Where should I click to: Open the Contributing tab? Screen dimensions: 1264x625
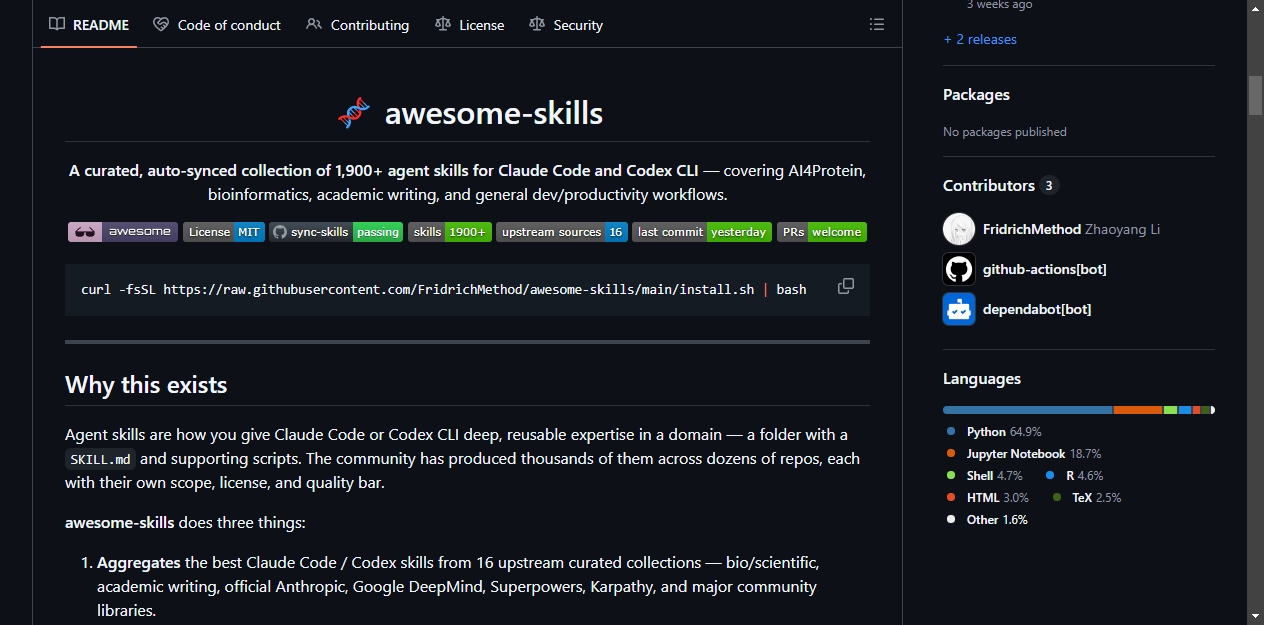(357, 24)
